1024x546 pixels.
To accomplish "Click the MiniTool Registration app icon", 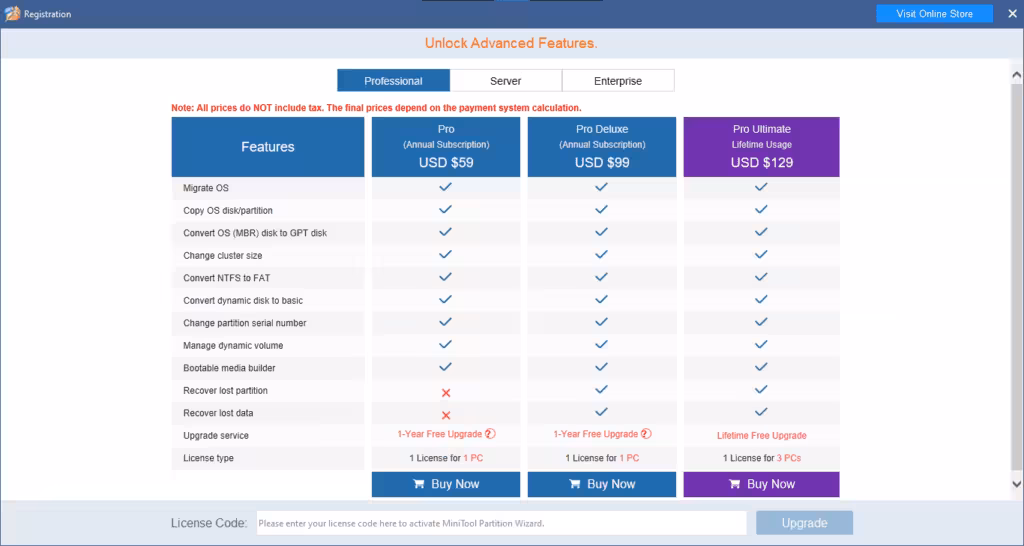I will (12, 14).
